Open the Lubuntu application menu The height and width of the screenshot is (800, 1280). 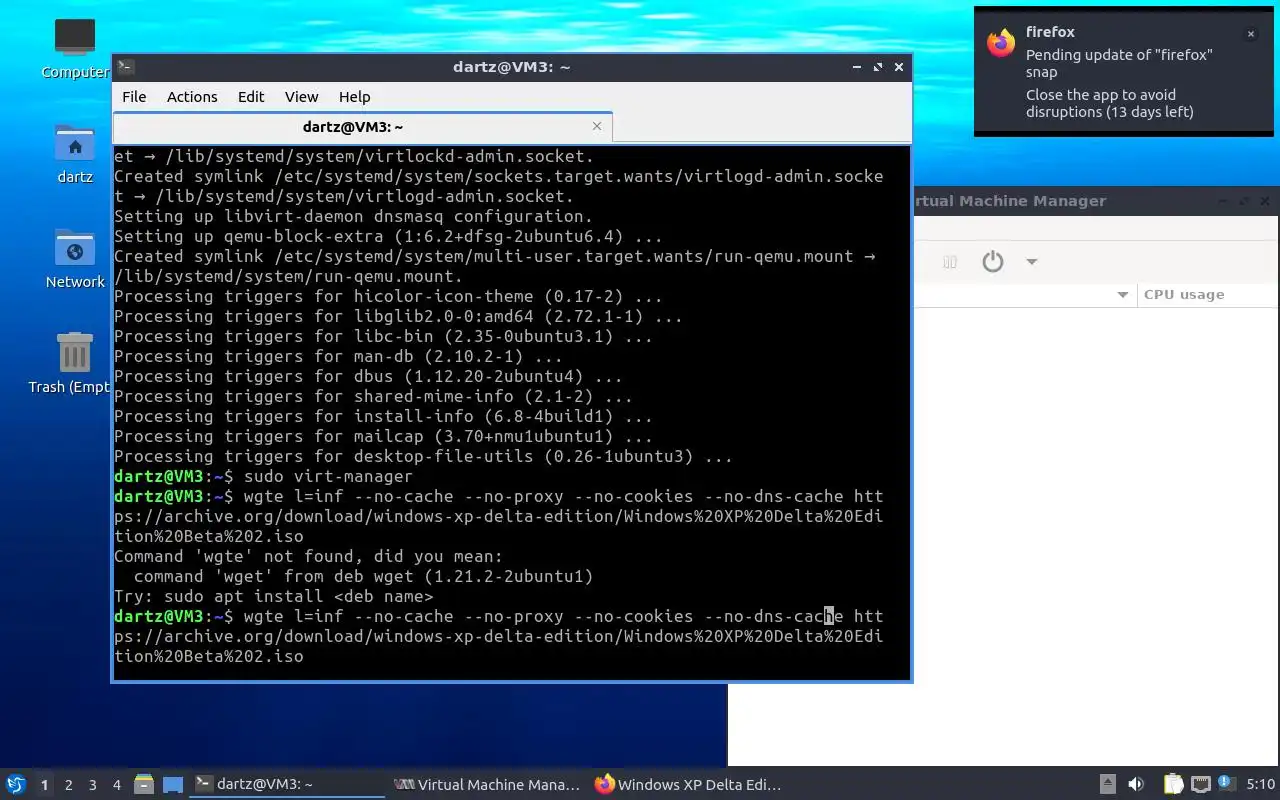pos(15,785)
